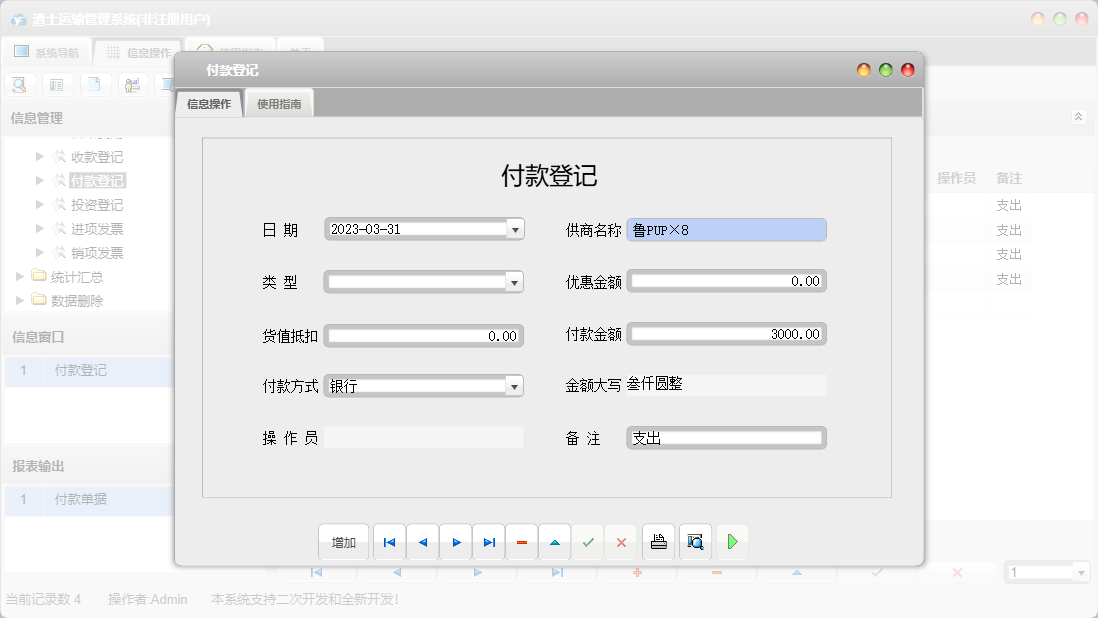Navigate to the previous record arrow
This screenshot has height=618, width=1098.
[x=422, y=541]
